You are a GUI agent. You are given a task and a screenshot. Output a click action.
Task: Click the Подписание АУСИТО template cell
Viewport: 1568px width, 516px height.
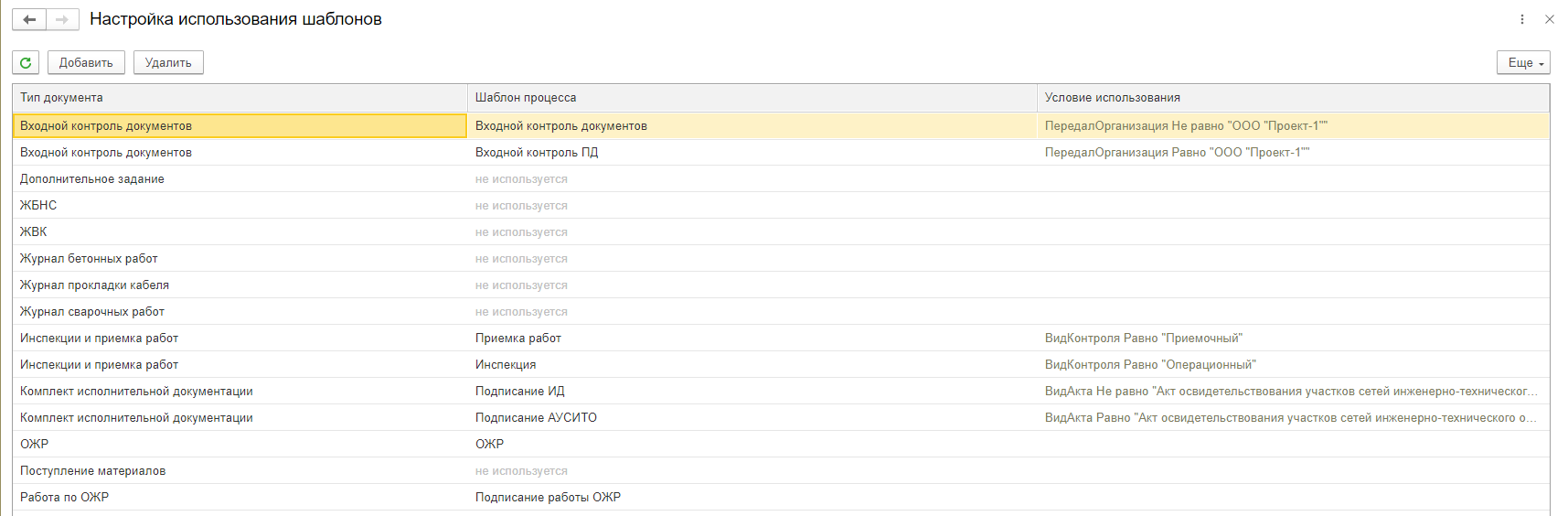tap(536, 418)
